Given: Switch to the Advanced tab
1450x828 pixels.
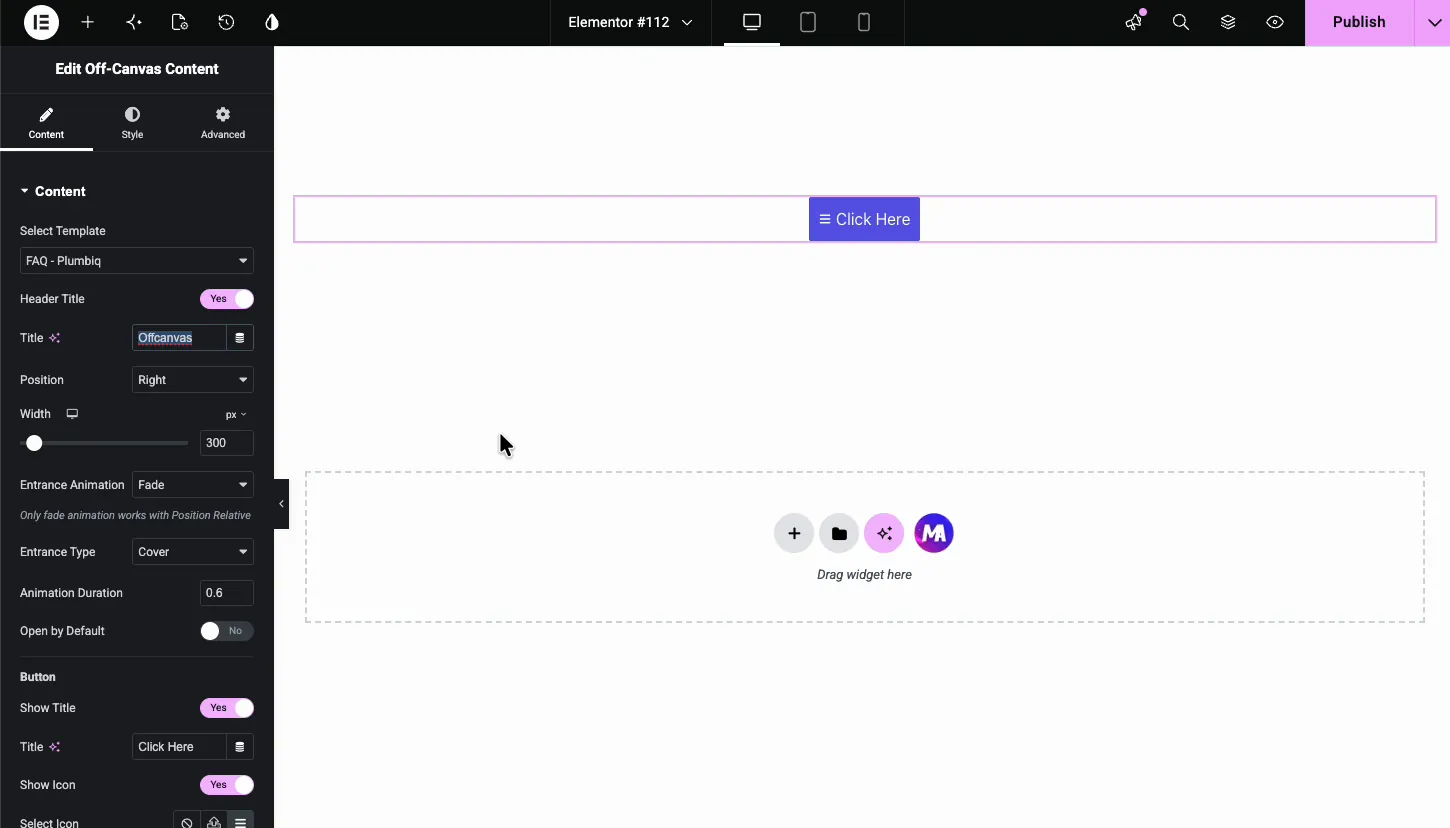Looking at the screenshot, I should pyautogui.click(x=223, y=124).
